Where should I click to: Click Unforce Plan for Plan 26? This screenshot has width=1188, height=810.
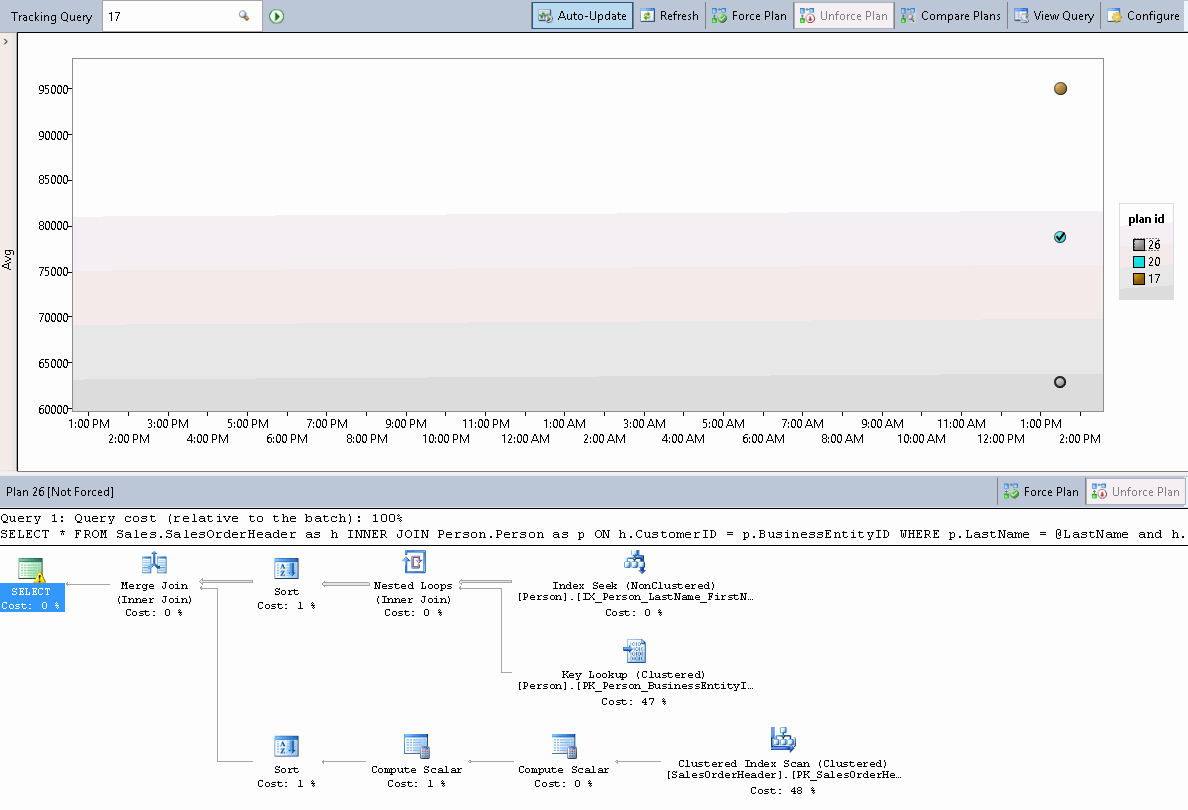(x=1135, y=491)
